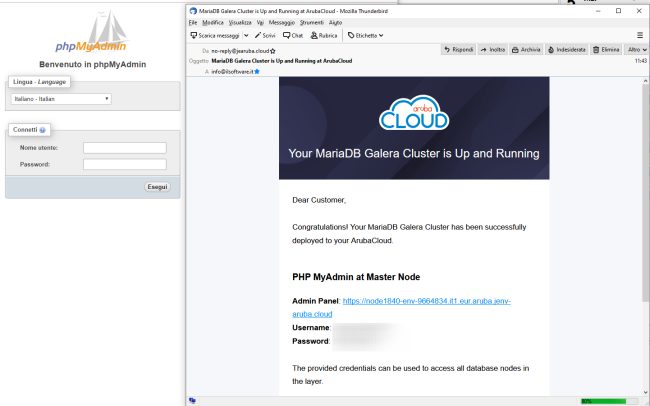
Task: Click the message time 11:43
Action: (x=640, y=61)
